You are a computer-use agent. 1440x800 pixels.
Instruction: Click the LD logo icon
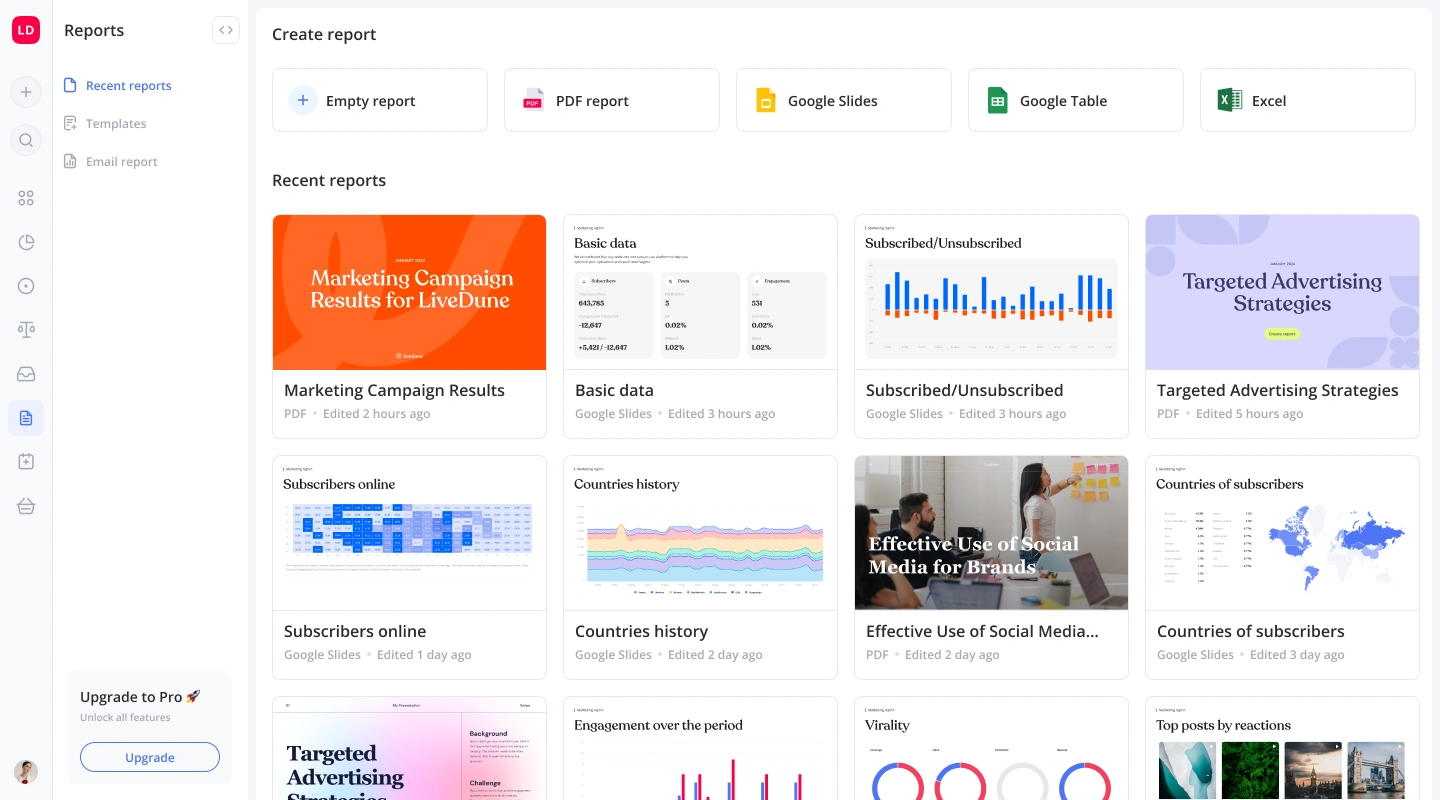pos(26,30)
